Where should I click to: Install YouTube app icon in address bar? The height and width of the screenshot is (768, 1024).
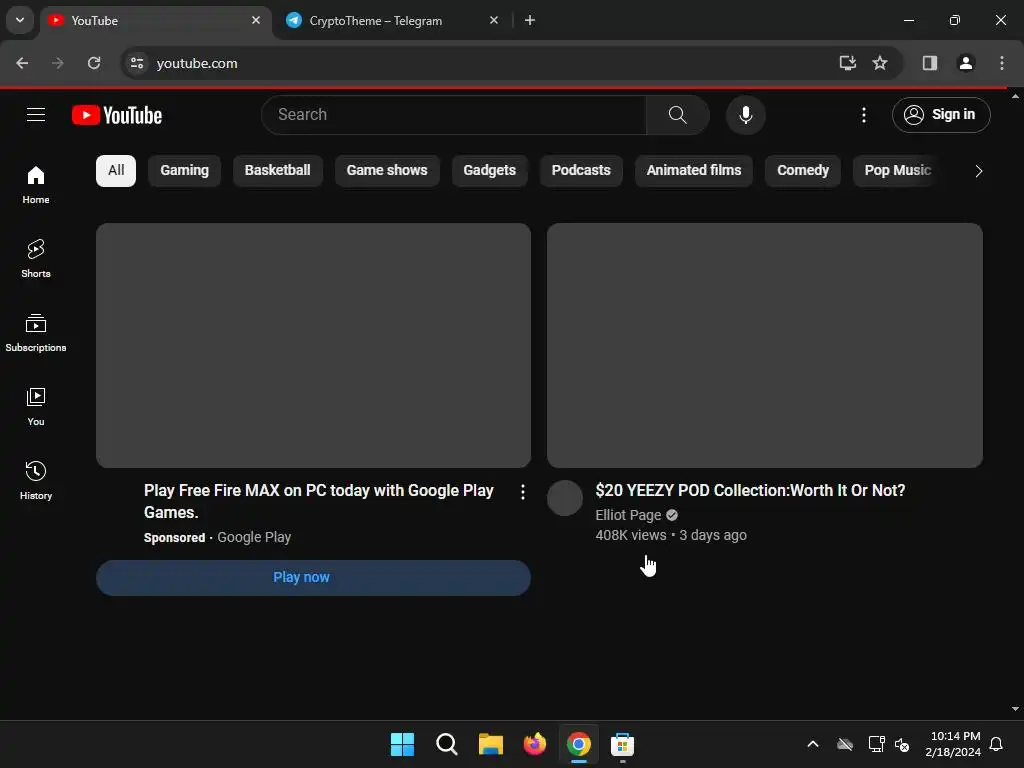847,63
